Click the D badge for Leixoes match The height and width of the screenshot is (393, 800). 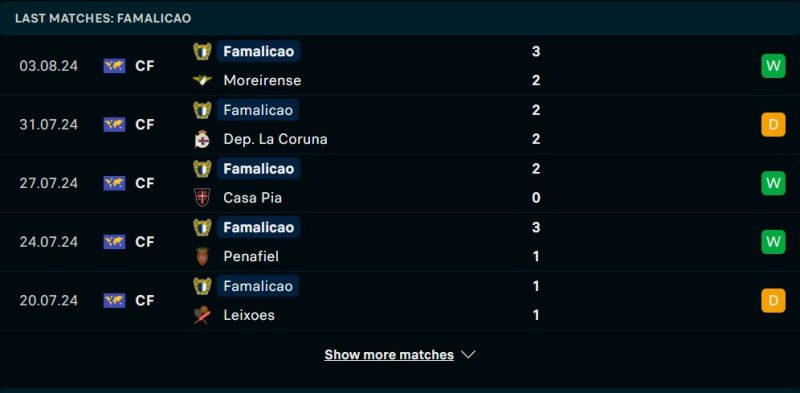pyautogui.click(x=773, y=300)
